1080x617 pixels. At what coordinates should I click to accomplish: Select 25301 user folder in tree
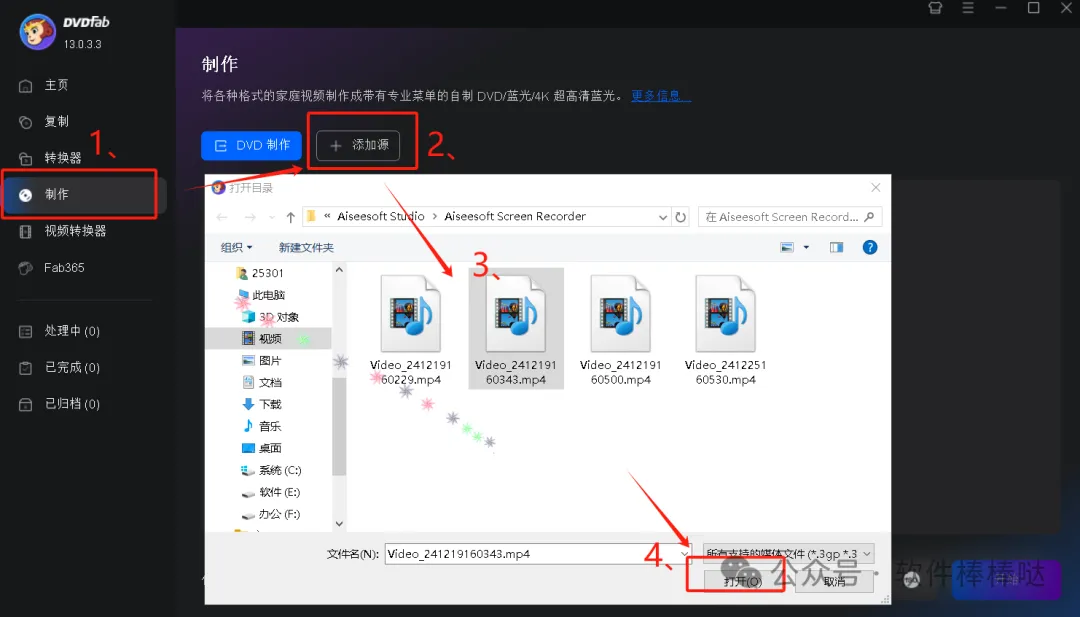pos(260,273)
